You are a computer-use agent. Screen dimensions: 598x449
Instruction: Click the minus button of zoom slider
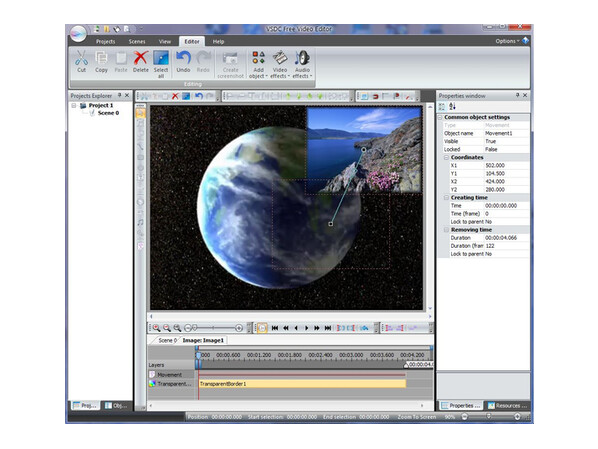point(187,328)
